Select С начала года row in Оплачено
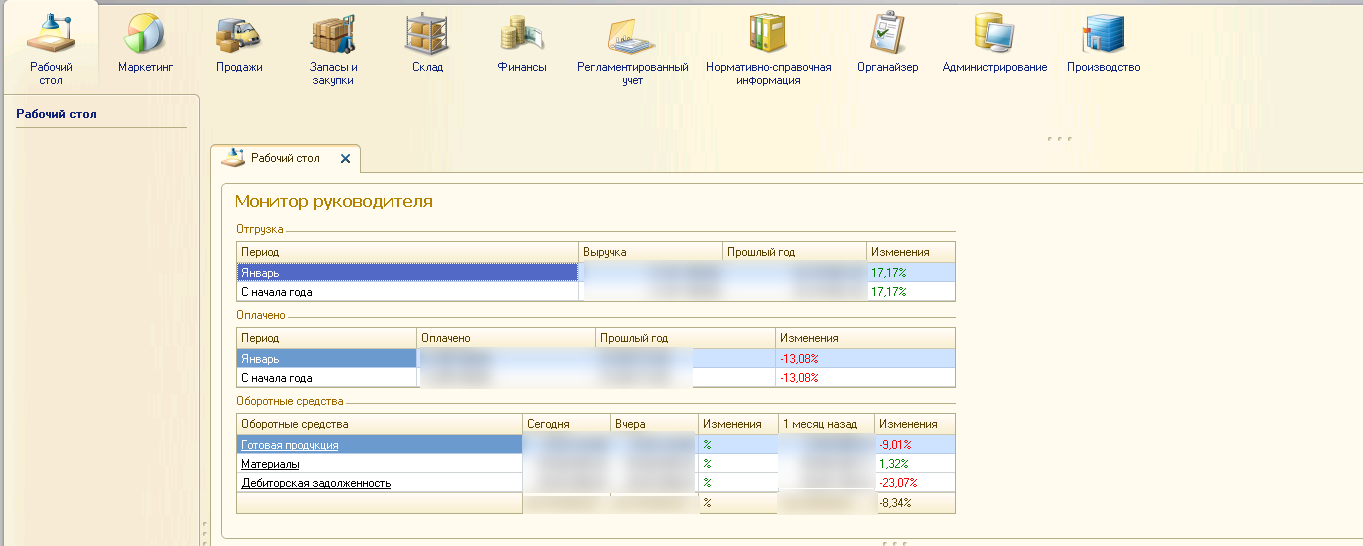Viewport: 1363px width, 546px height. 325,378
